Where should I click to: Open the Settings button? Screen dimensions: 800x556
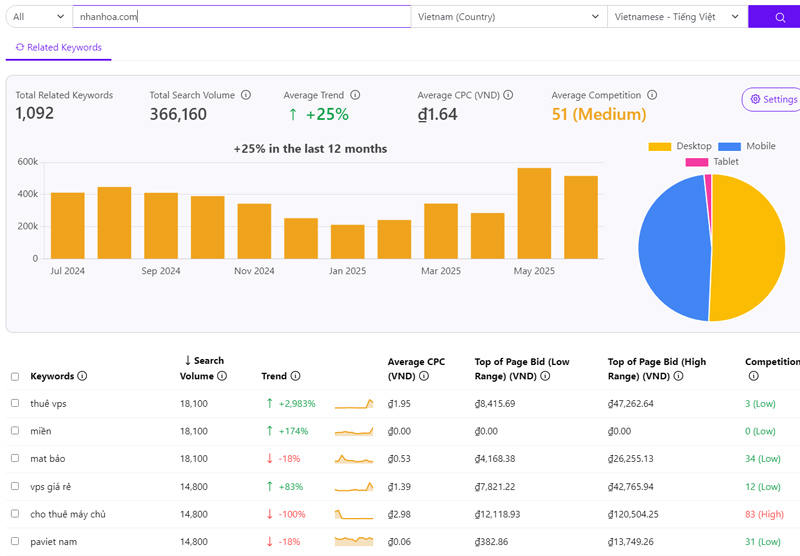pyautogui.click(x=772, y=99)
